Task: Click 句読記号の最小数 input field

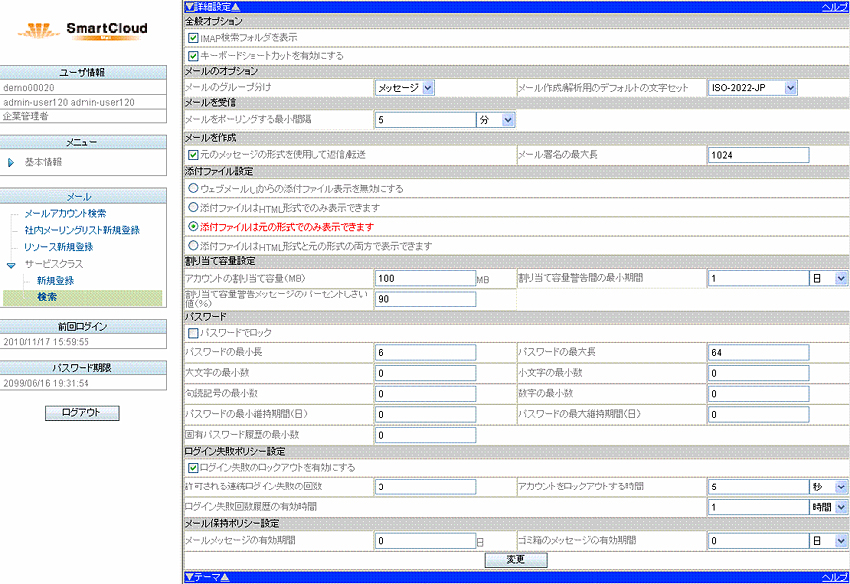Action: [x=425, y=394]
